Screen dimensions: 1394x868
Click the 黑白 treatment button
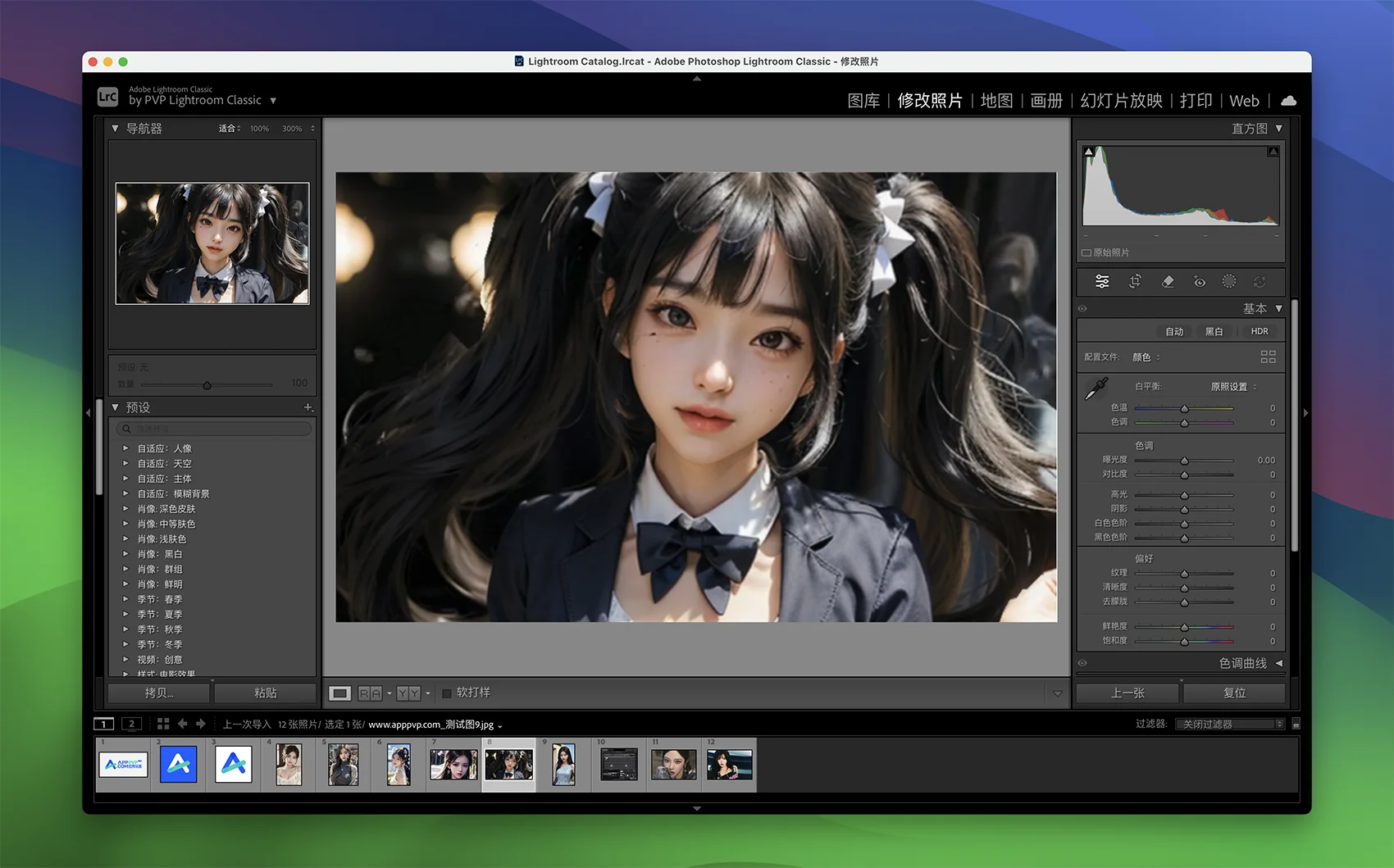click(1214, 332)
